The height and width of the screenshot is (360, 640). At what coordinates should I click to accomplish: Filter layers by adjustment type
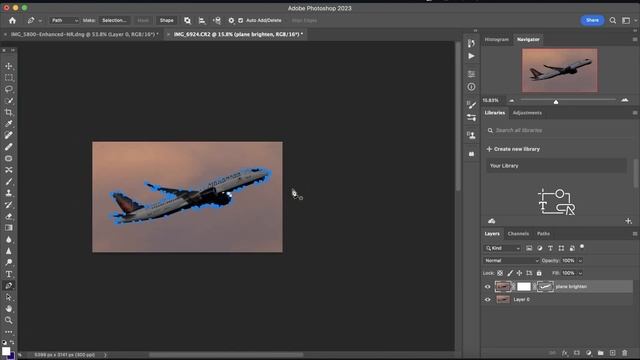540,248
